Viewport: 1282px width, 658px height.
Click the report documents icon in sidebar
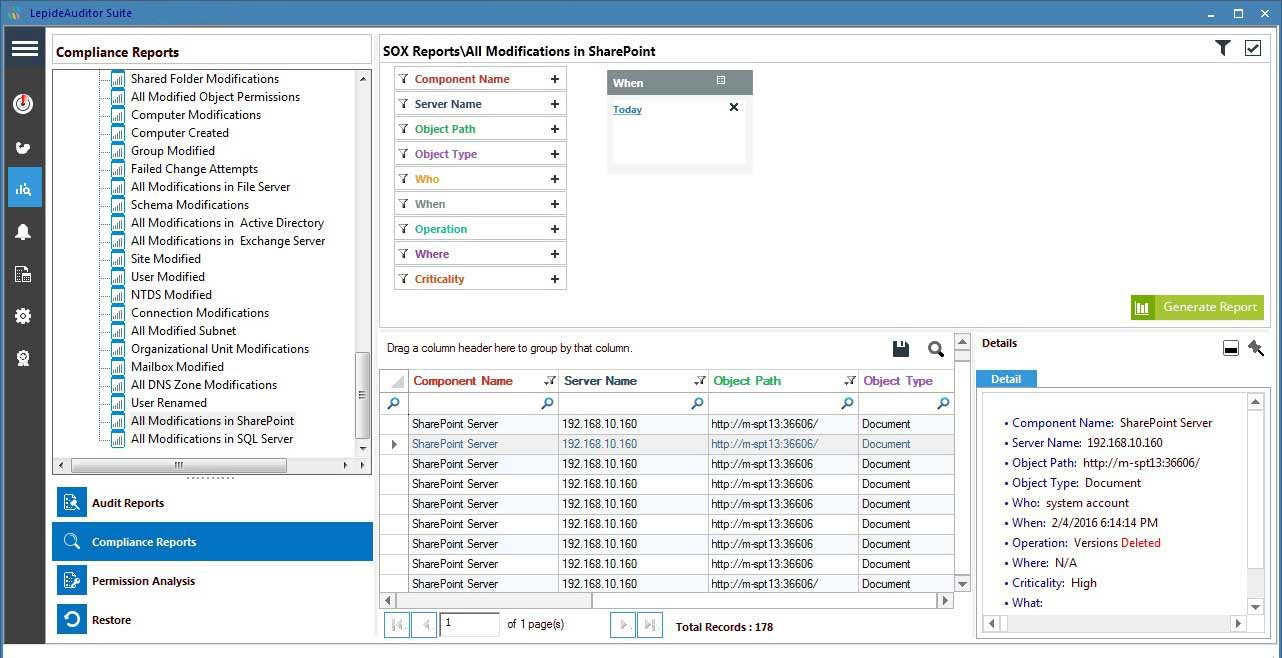24,273
